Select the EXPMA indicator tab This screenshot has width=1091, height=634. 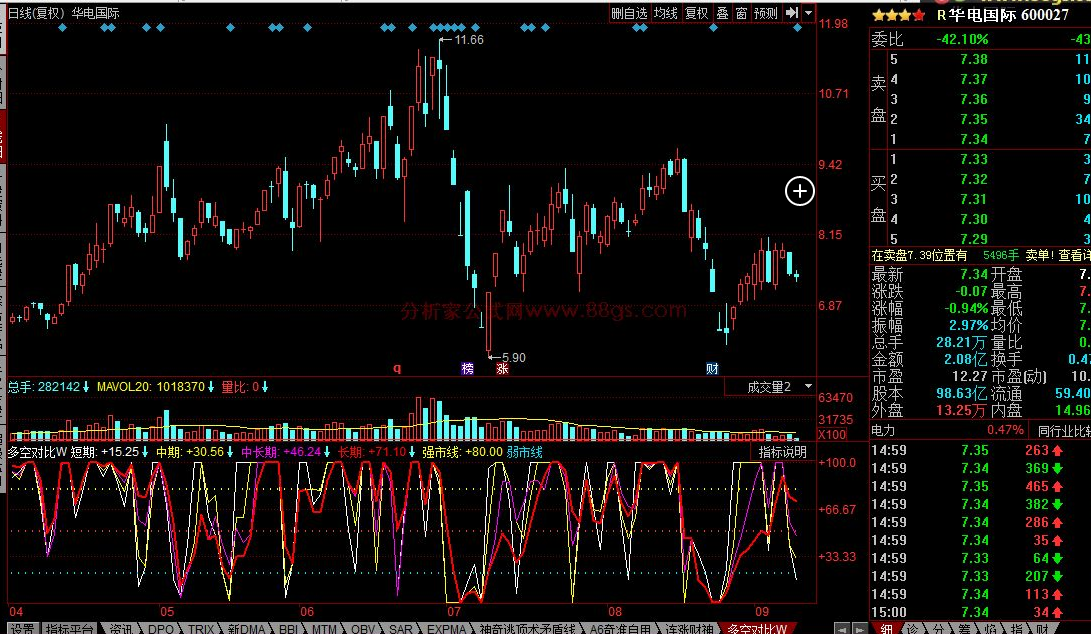[x=446, y=628]
